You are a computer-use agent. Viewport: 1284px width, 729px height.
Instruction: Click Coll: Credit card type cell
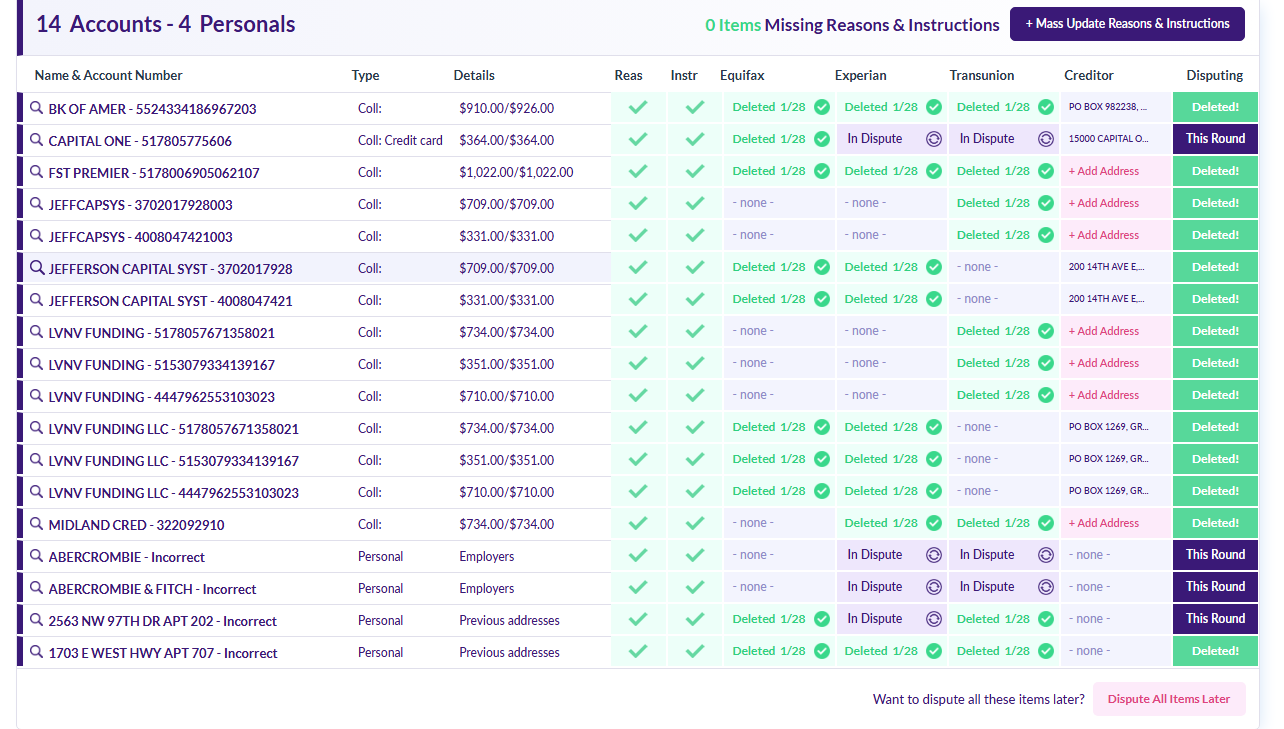point(400,140)
